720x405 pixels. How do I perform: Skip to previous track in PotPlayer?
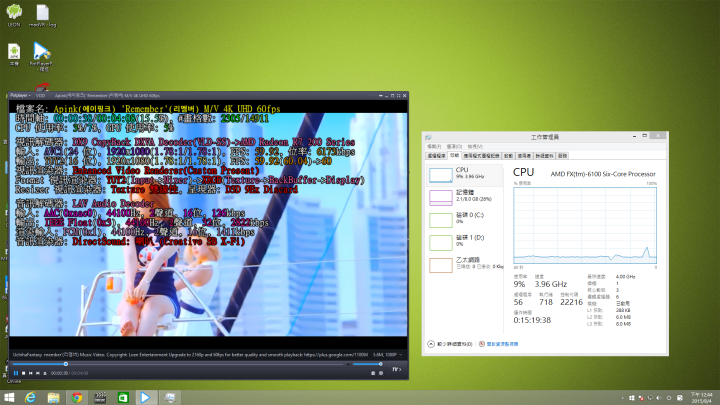tap(31, 373)
